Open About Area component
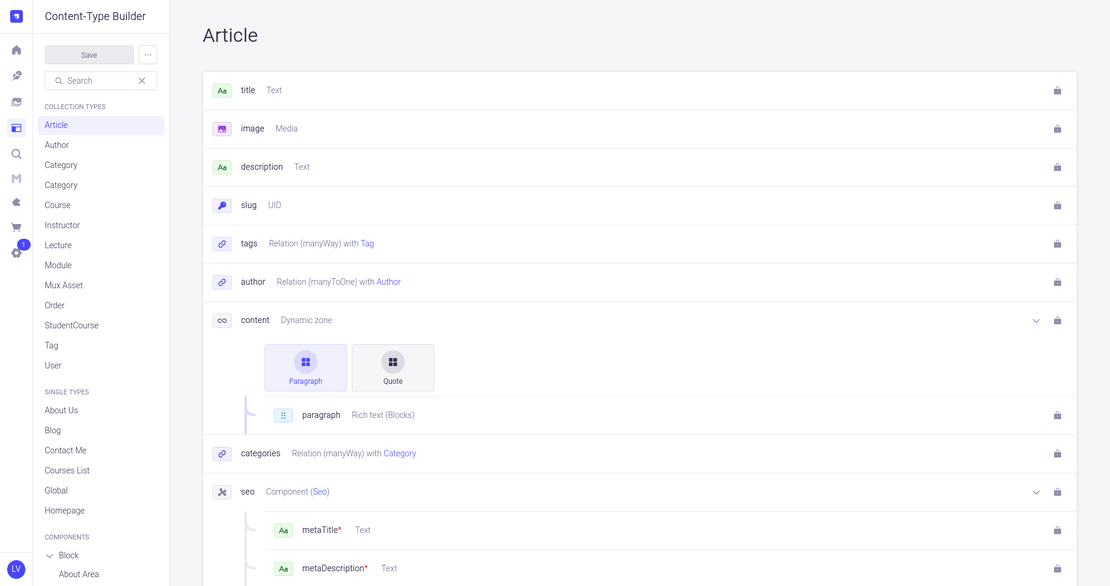 click(79, 574)
